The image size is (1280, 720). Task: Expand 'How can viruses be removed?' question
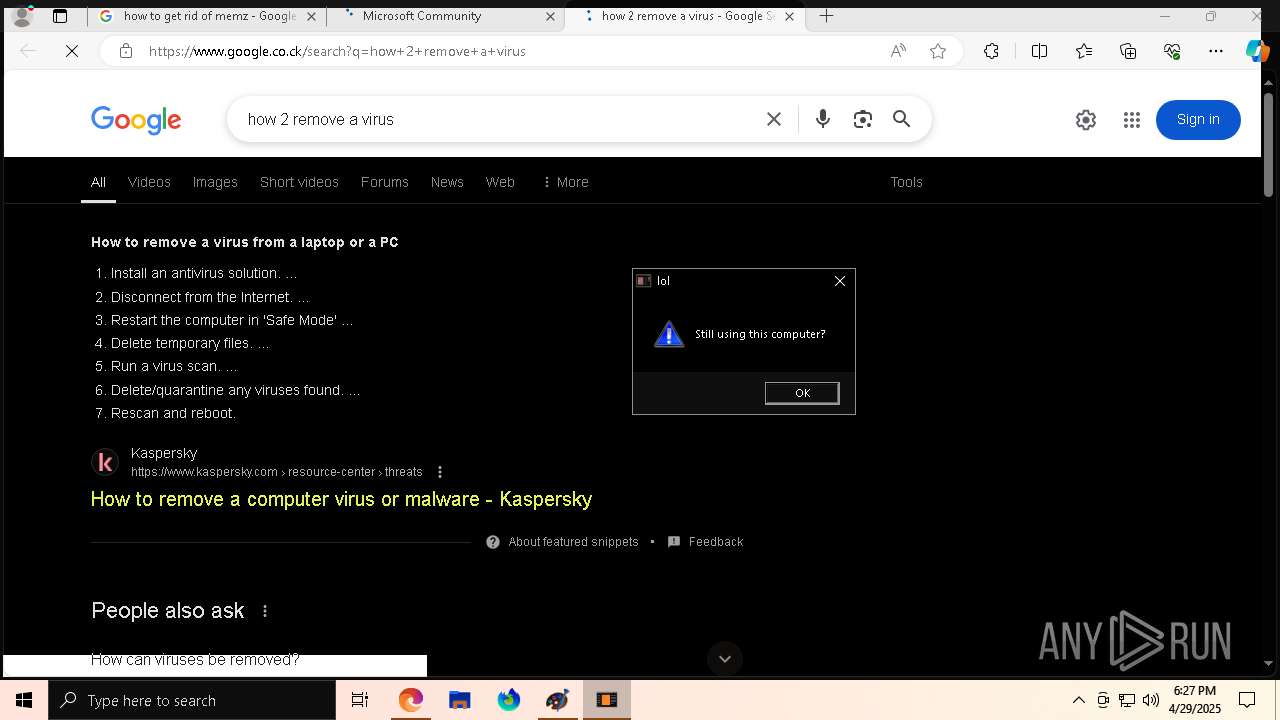point(195,660)
